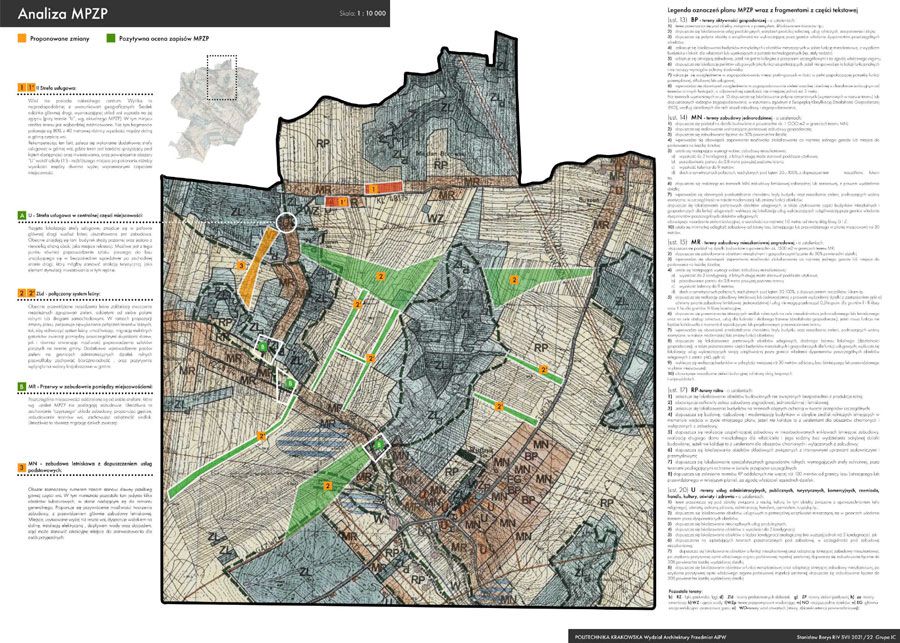The image size is (900, 643).
Task: Click the white circle marker on the map
Action: (x=288, y=222)
